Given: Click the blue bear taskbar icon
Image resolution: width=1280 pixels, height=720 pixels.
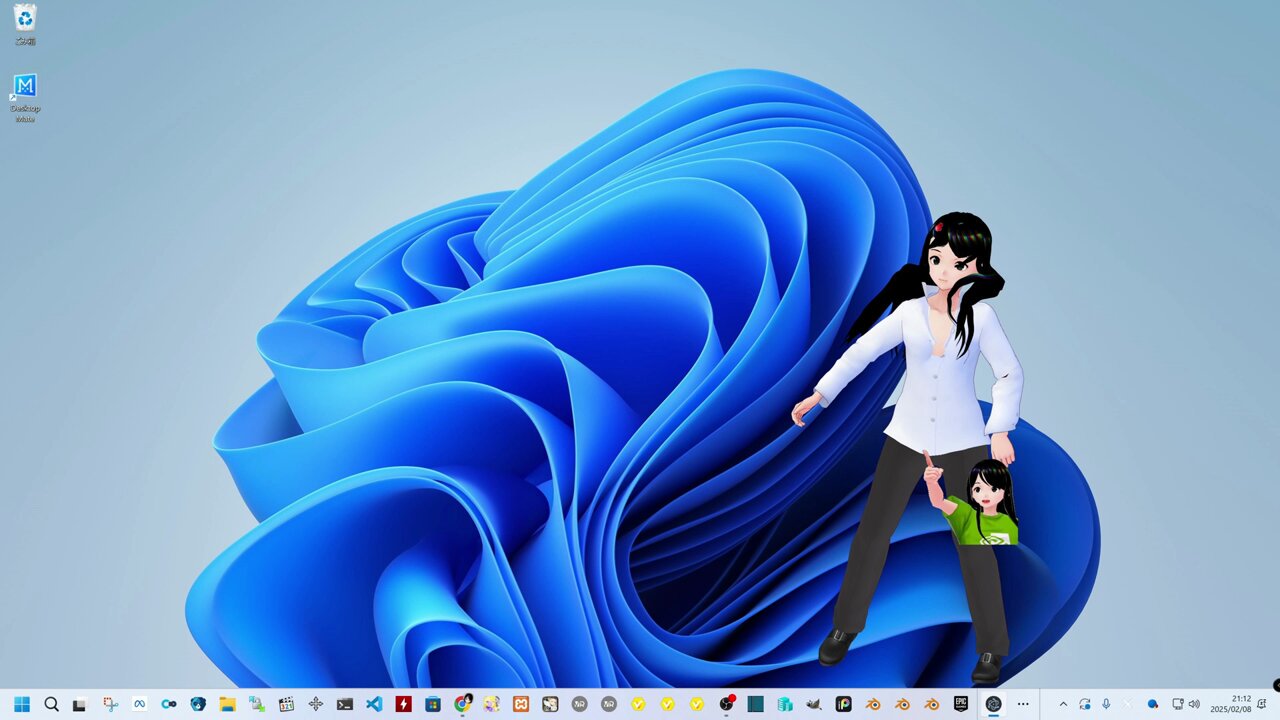Looking at the screenshot, I should (x=198, y=704).
